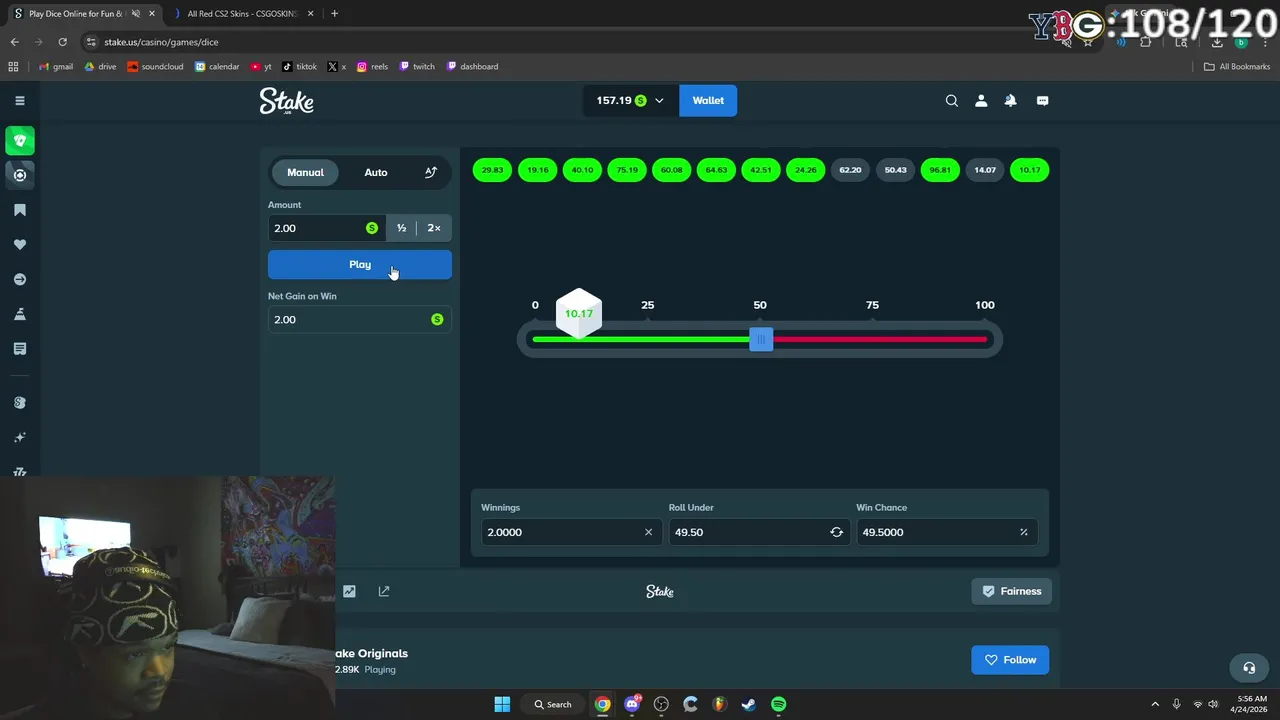Image resolution: width=1280 pixels, height=720 pixels.
Task: Open Chrome three-dot menu
Action: pyautogui.click(x=1265, y=42)
